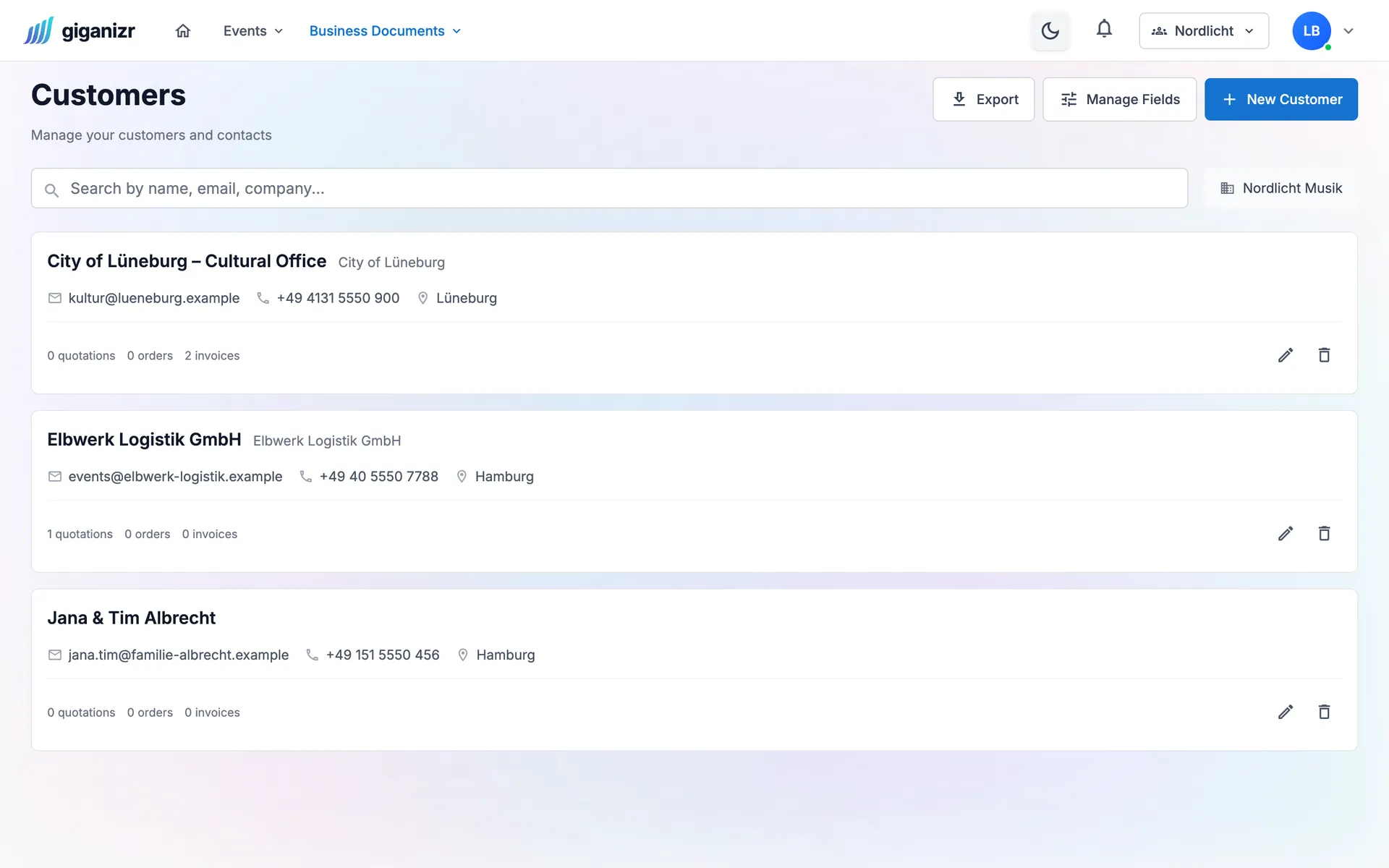This screenshot has height=868, width=1389.
Task: Expand the Events menu
Action: [x=253, y=30]
